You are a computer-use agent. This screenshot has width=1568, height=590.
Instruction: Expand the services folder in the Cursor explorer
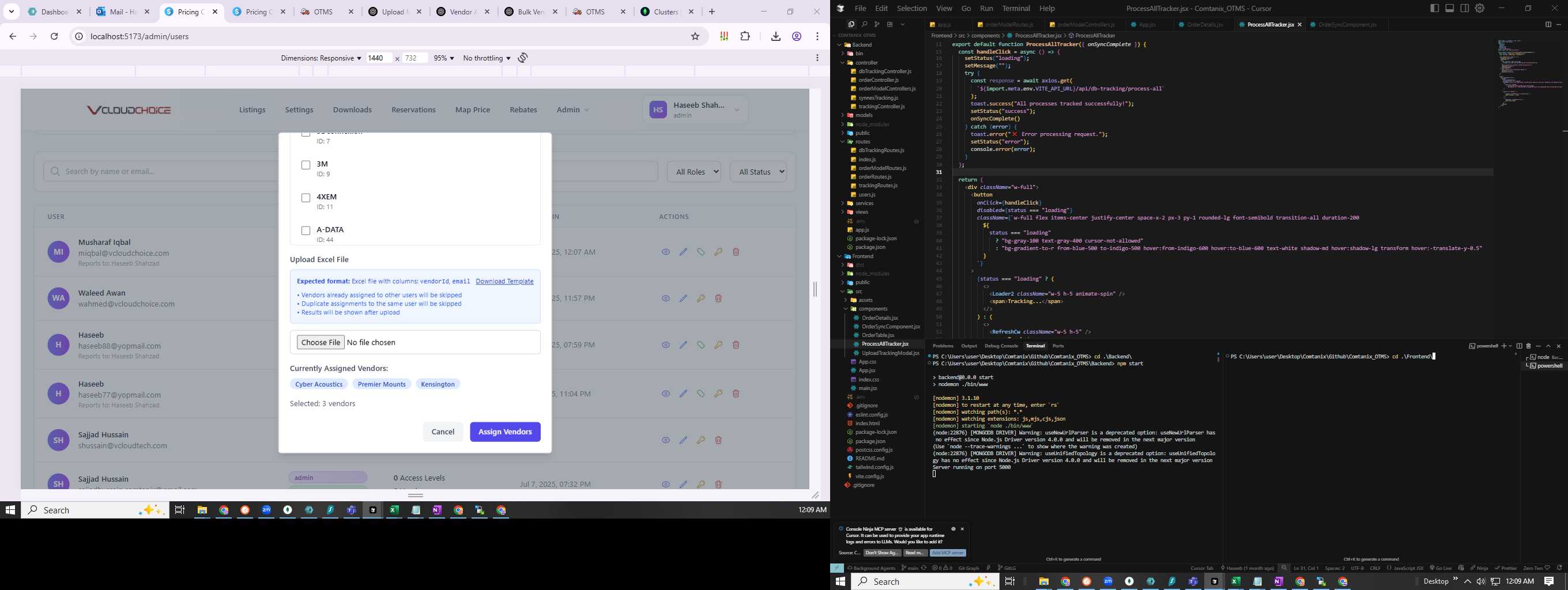[864, 203]
